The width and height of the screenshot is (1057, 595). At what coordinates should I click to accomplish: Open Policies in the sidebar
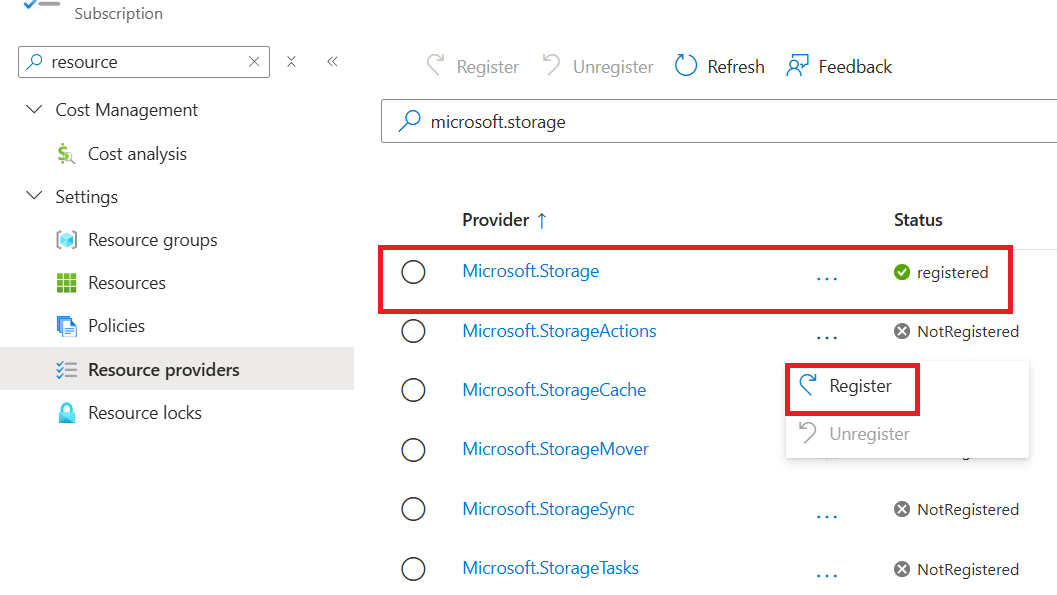117,326
